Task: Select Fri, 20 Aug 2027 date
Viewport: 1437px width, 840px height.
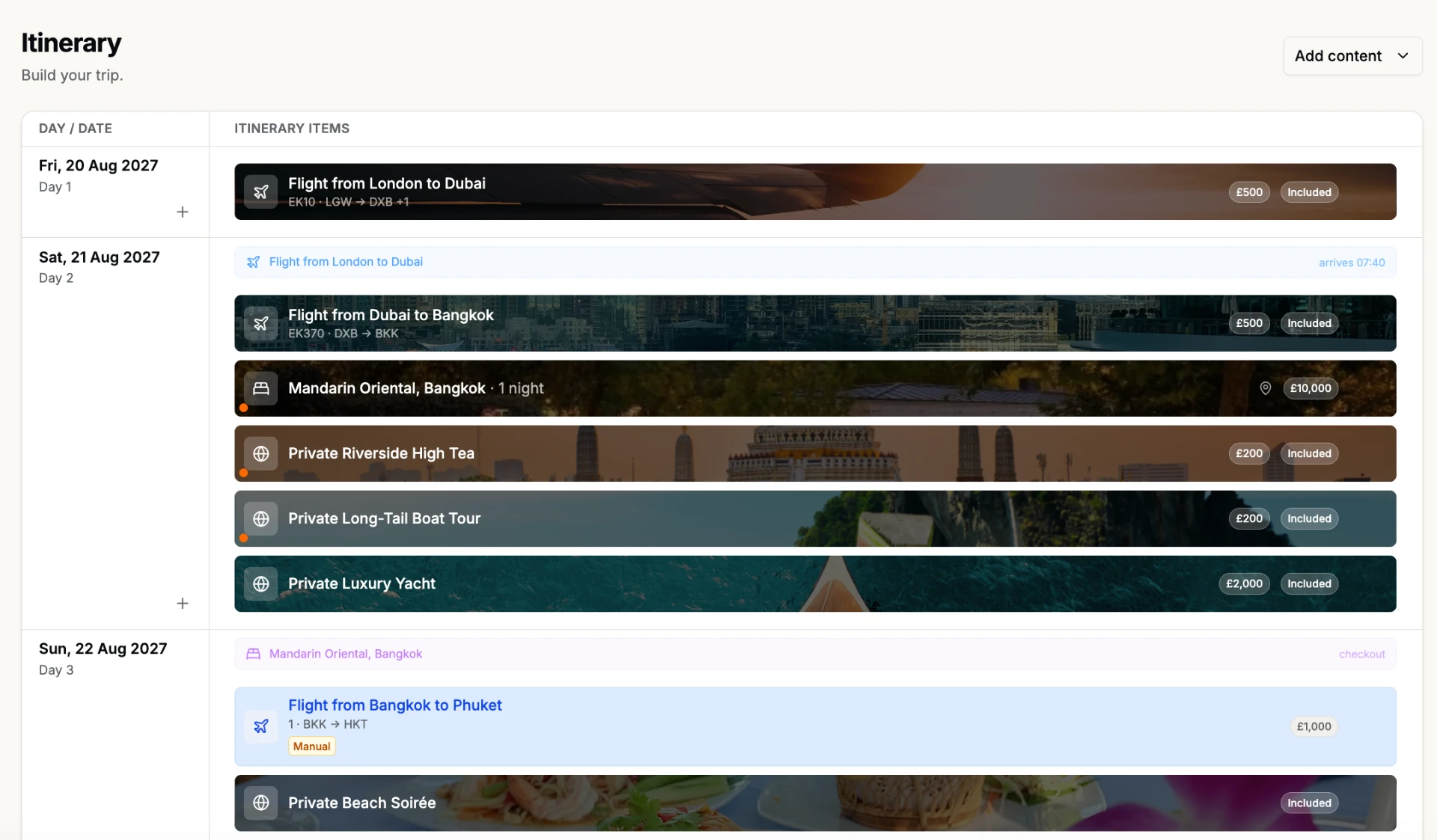Action: point(98,165)
